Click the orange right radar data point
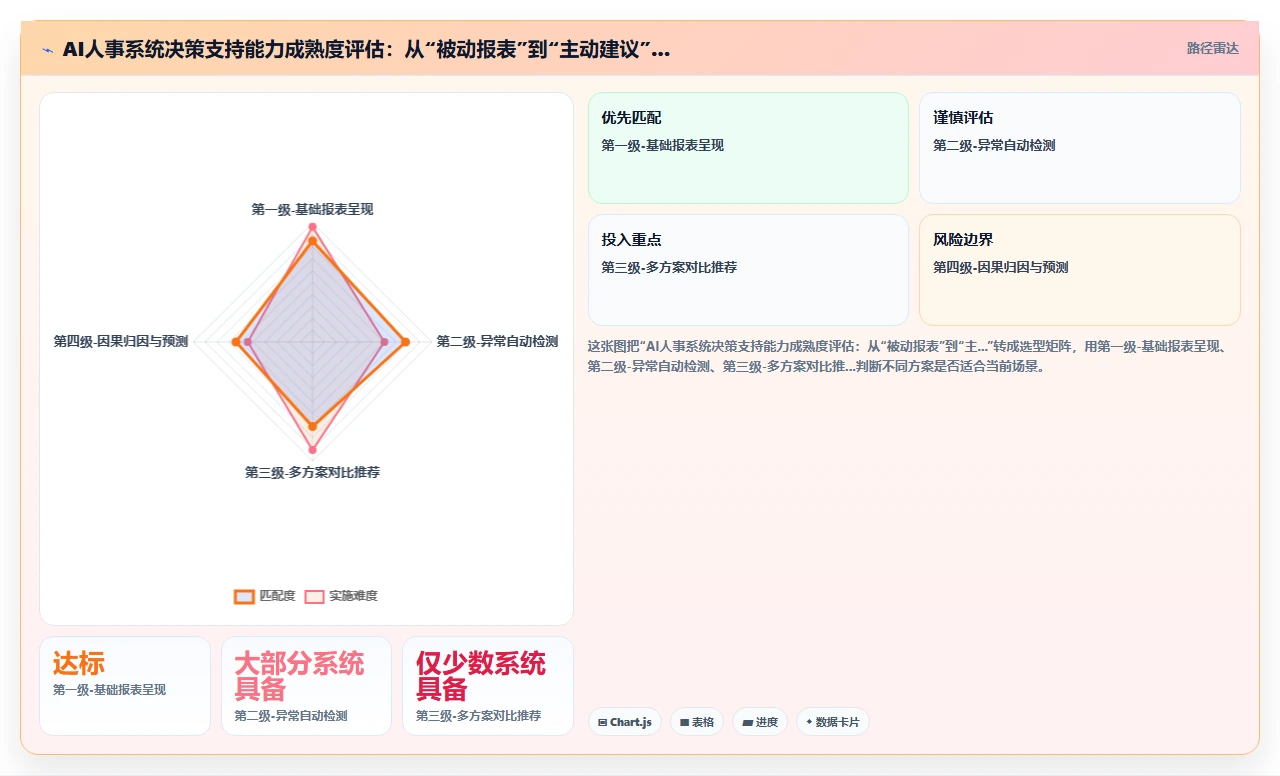This screenshot has width=1280, height=776. tap(405, 342)
